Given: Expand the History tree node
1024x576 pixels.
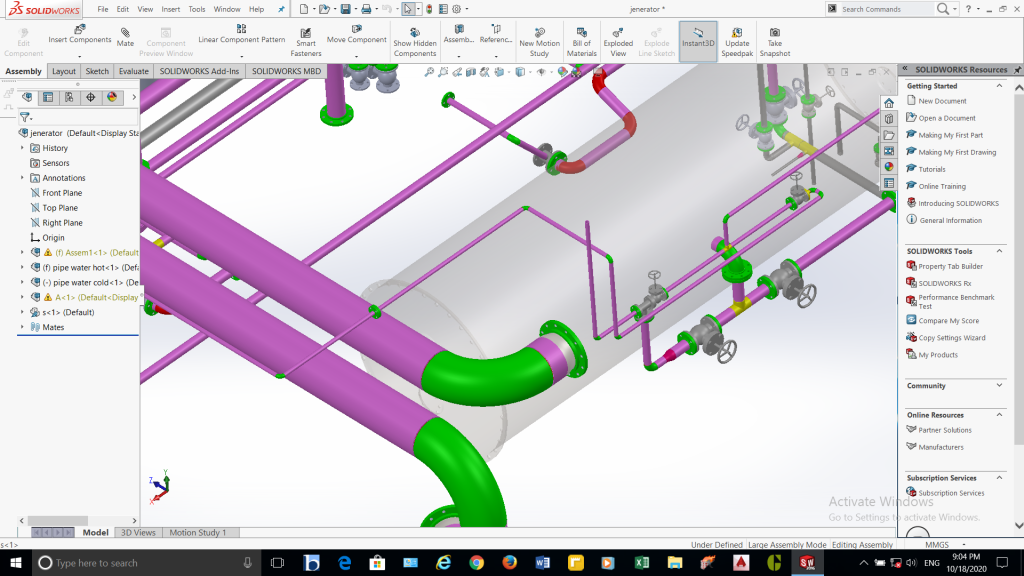Looking at the screenshot, I should pyautogui.click(x=22, y=148).
